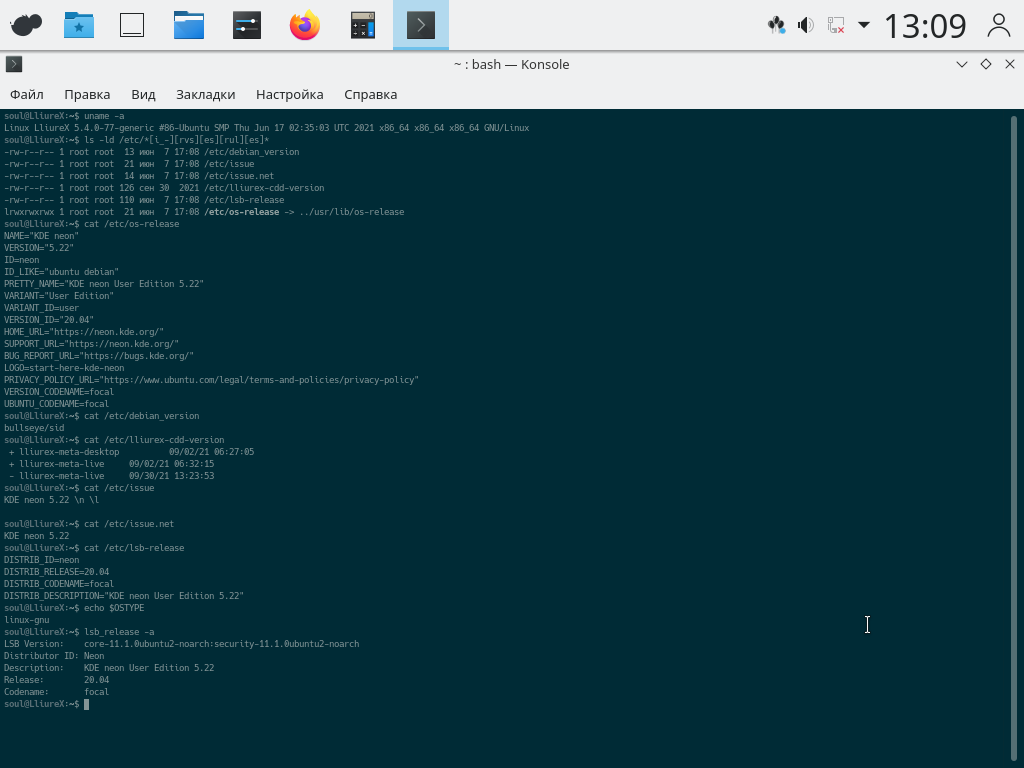Click the line 'NAME="KDE neon"'

[x=41, y=236]
